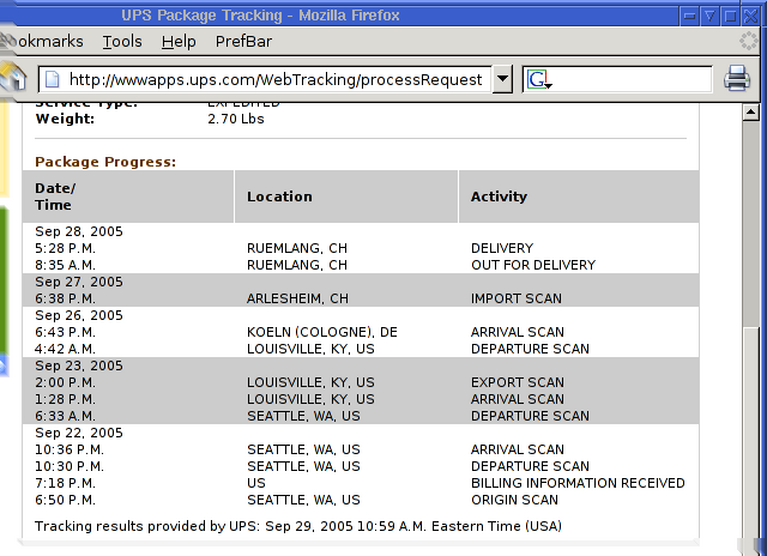
Task: Click the window title bar text
Action: [x=260, y=15]
